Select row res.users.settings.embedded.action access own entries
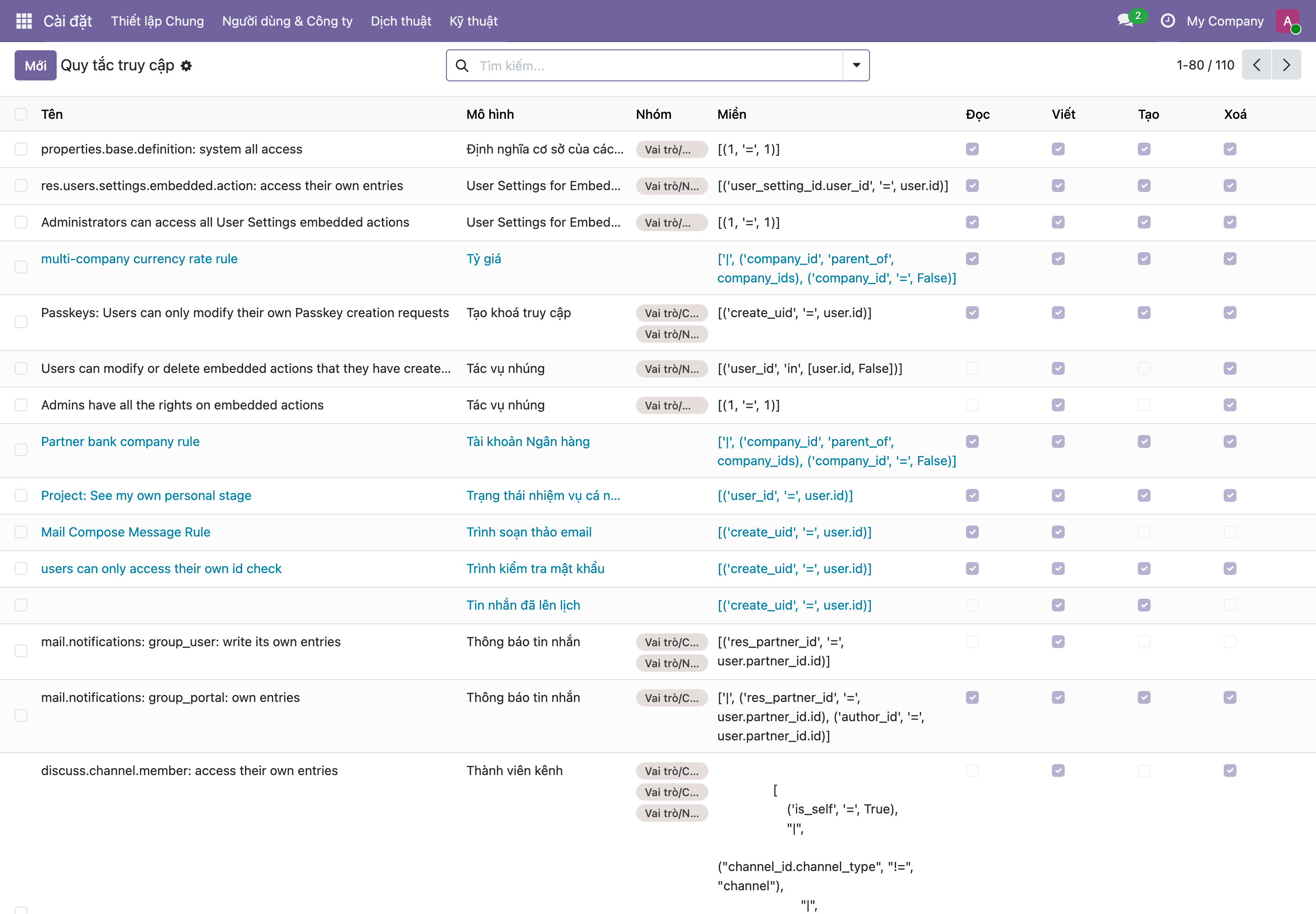The height and width of the screenshot is (914, 1316). (21, 186)
